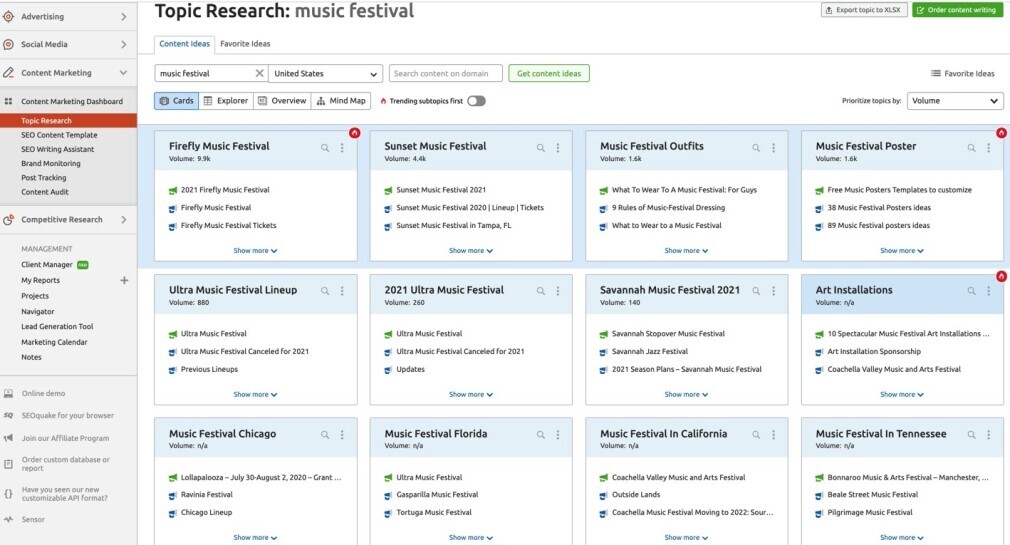Click trending fire badge on Art Installations card
Screen dimensions: 1010x545
click(x=1001, y=276)
